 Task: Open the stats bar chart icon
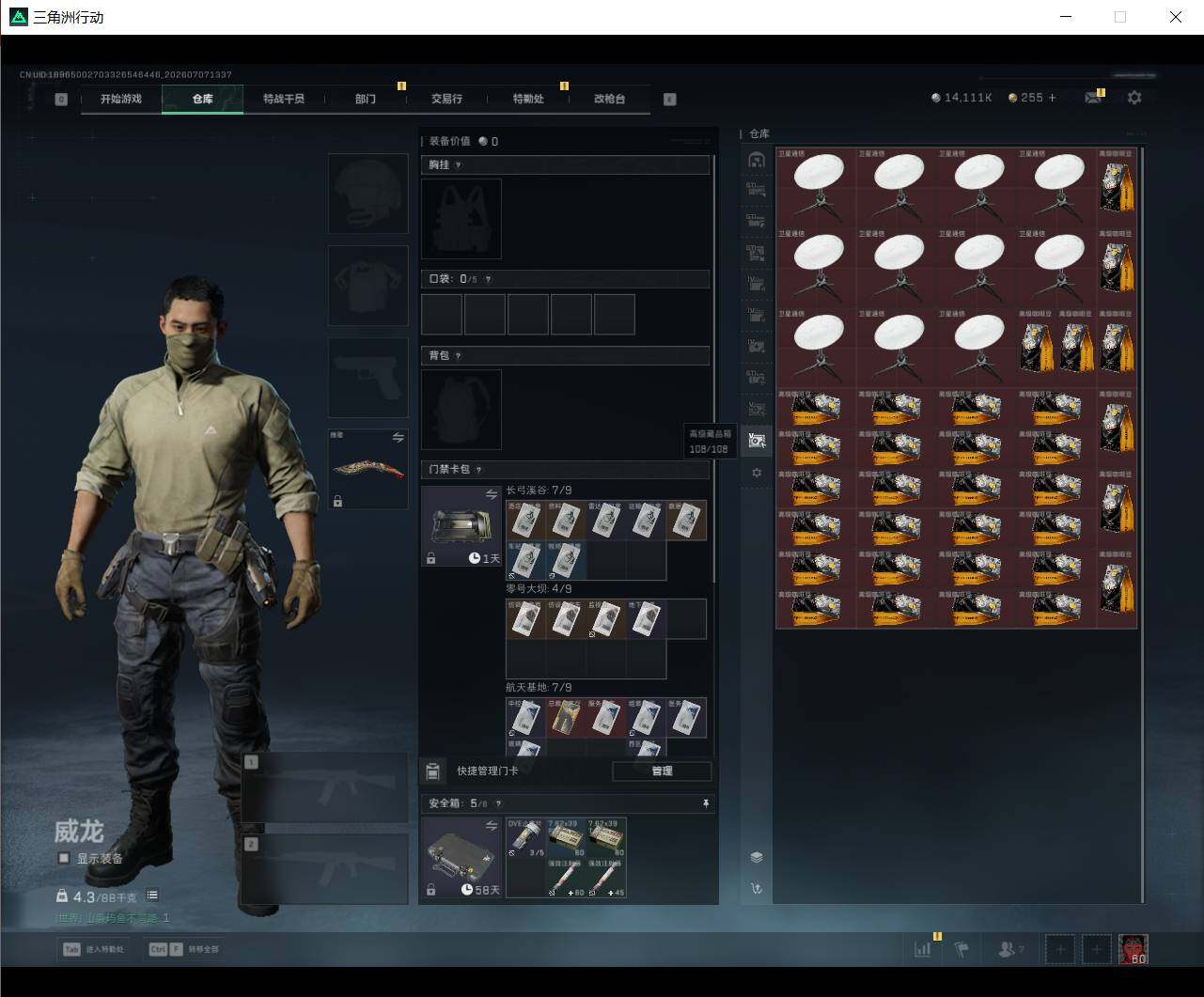pyautogui.click(x=923, y=949)
